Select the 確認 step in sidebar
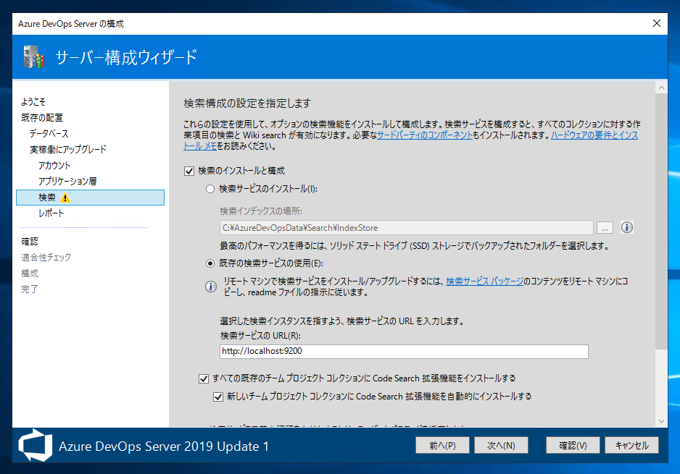Viewport: 680px width, 474px height. [x=30, y=242]
